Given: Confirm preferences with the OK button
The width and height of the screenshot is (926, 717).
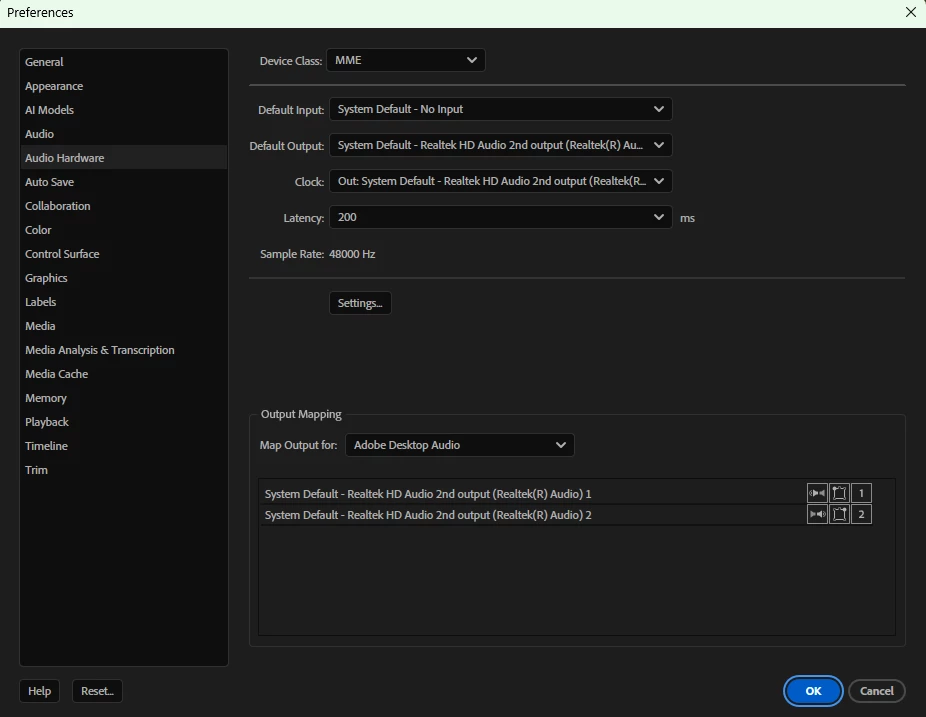Looking at the screenshot, I should 813,691.
